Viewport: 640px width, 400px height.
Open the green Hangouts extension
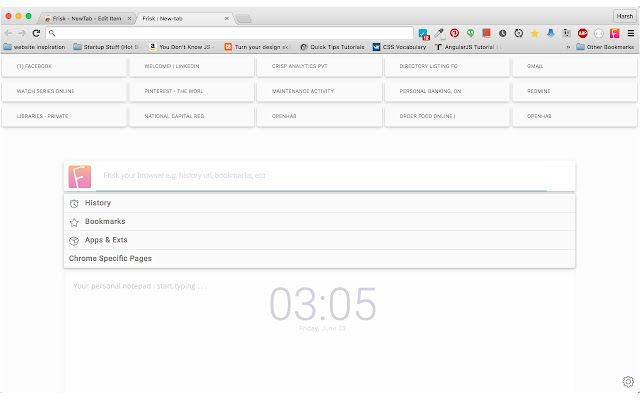tap(470, 33)
